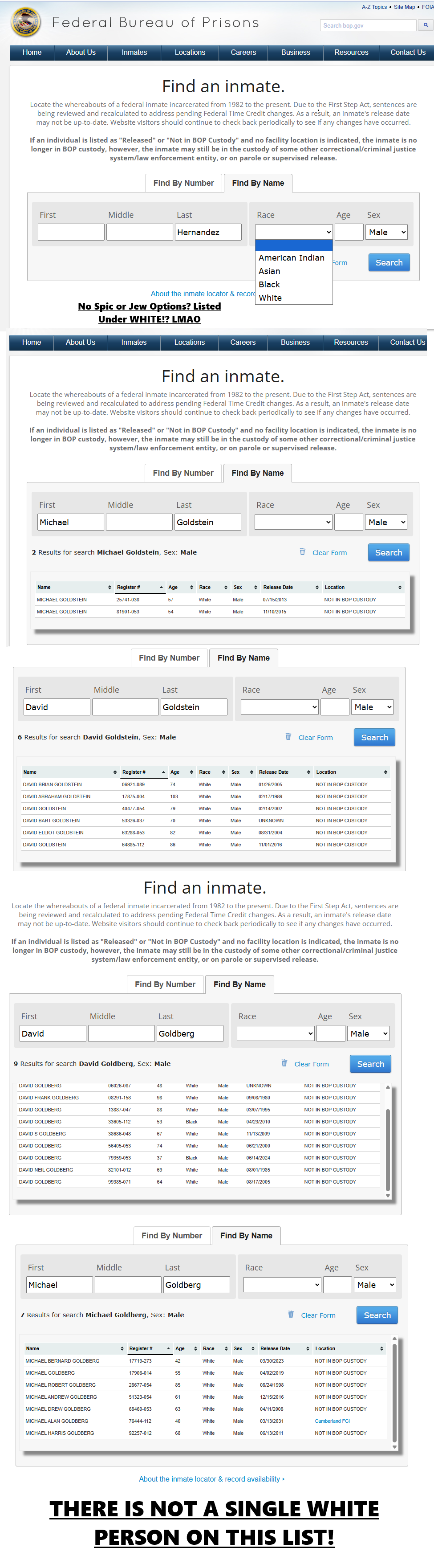The height and width of the screenshot is (1568, 434).
Task: Click register number 81901-053 cell
Action: pyautogui.click(x=128, y=612)
